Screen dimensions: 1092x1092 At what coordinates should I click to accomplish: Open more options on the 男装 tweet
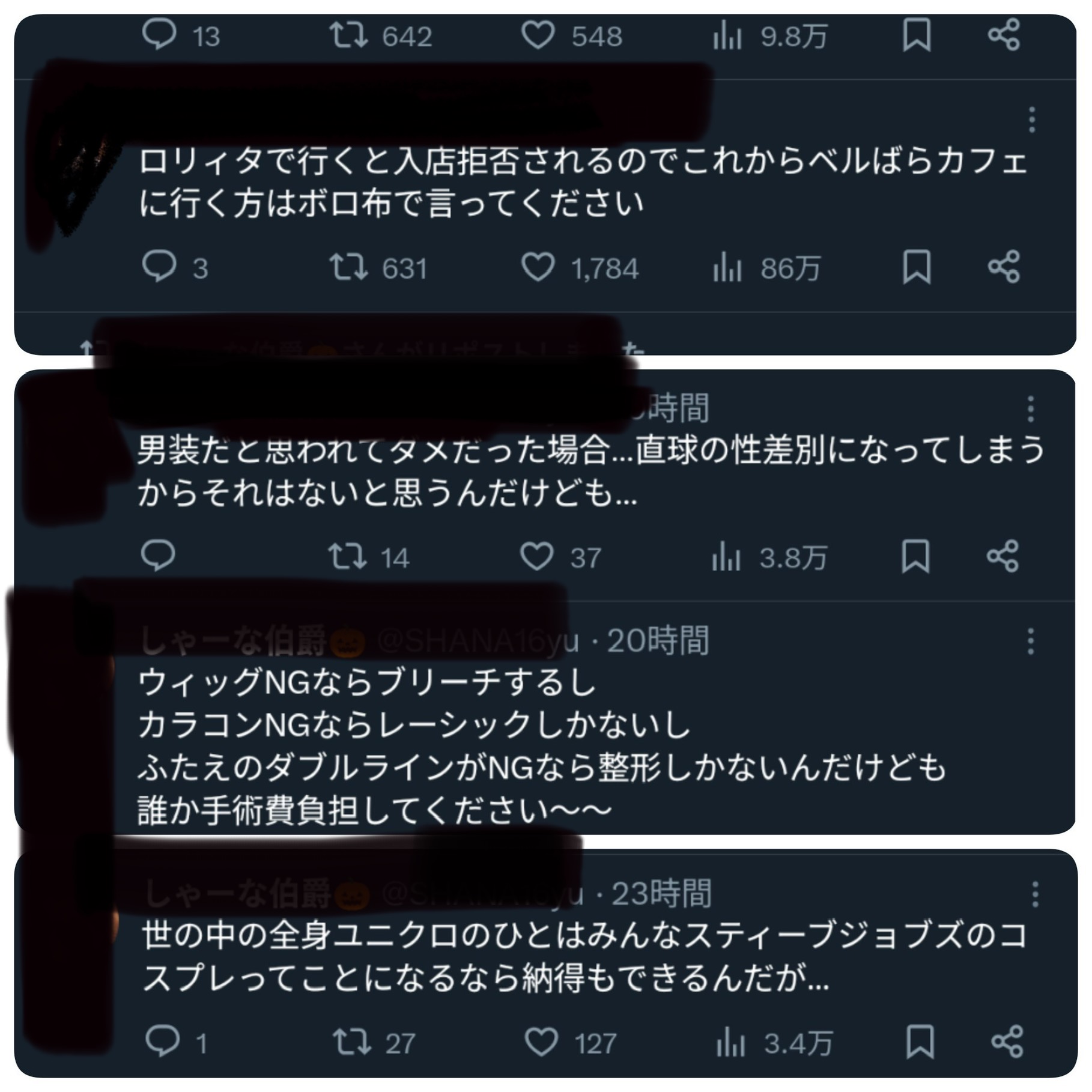pos(1031,409)
